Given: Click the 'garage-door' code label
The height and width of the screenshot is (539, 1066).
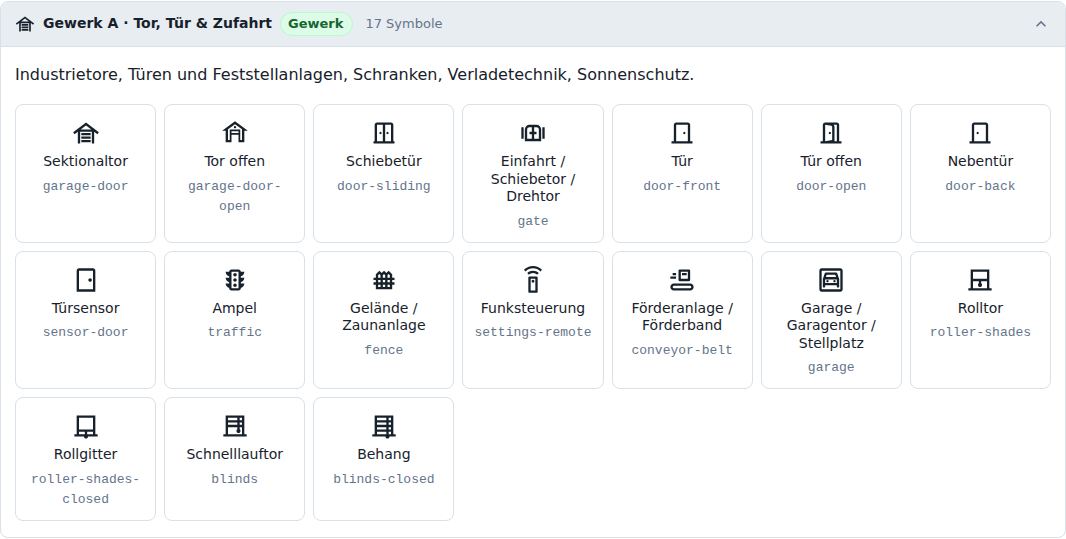Looking at the screenshot, I should pyautogui.click(x=86, y=186).
